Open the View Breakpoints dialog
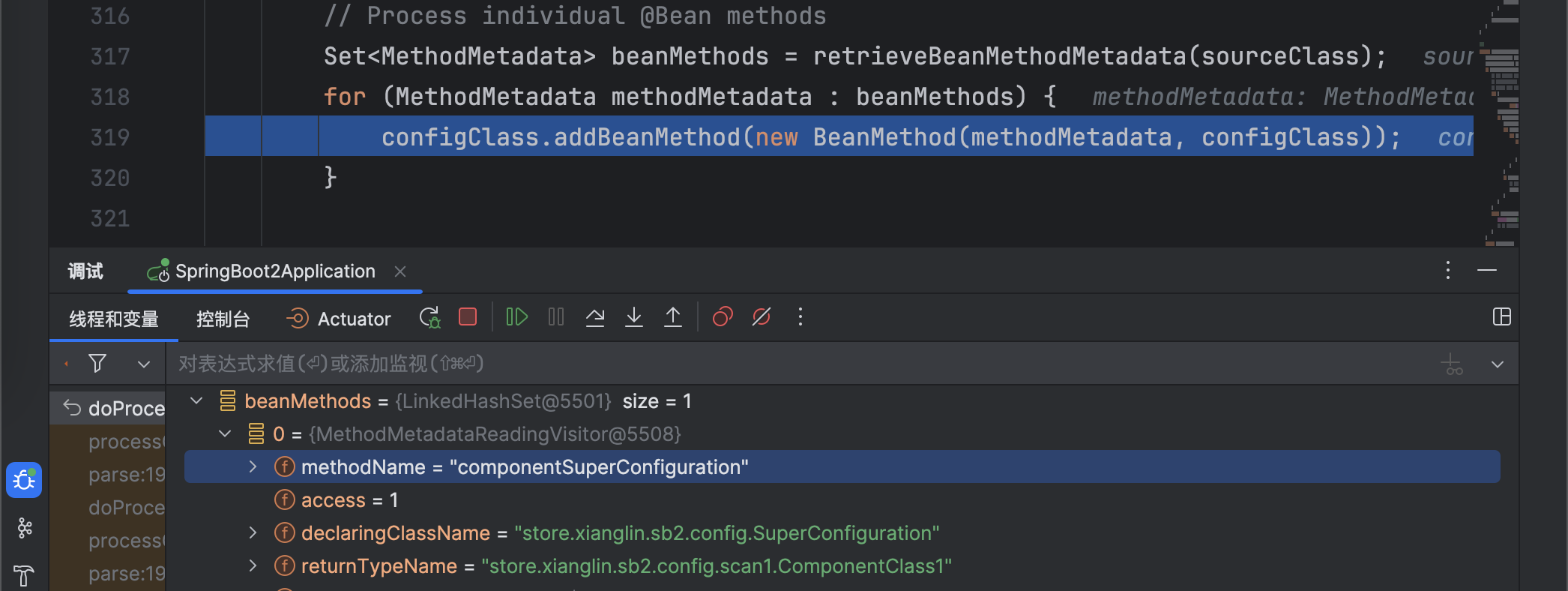This screenshot has height=591, width=1568. (x=723, y=317)
